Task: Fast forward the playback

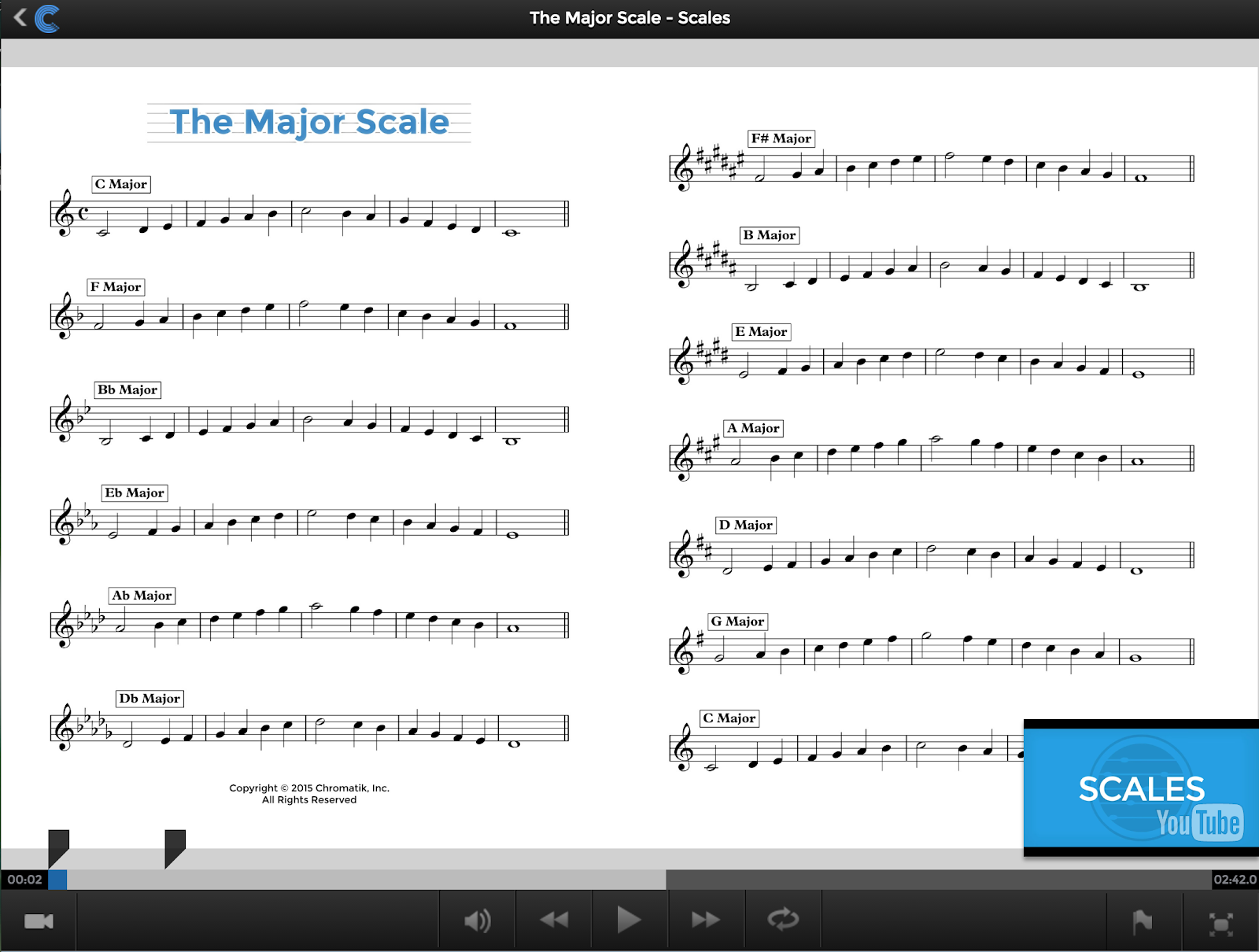Action: [x=706, y=920]
